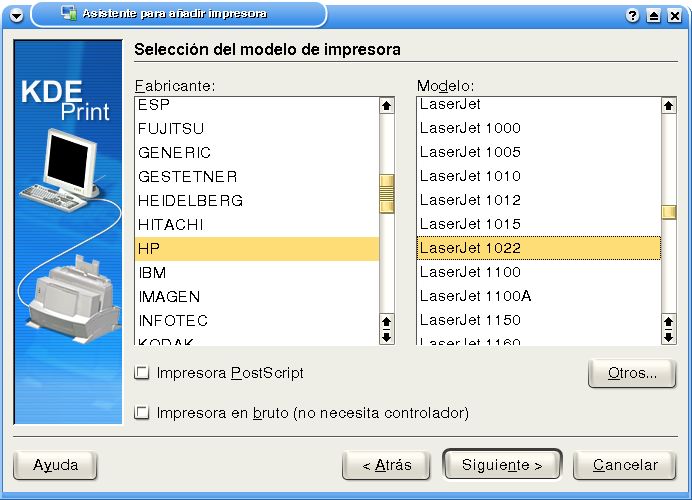Click the title bar help question mark icon
The height and width of the screenshot is (500, 692).
pos(633,16)
